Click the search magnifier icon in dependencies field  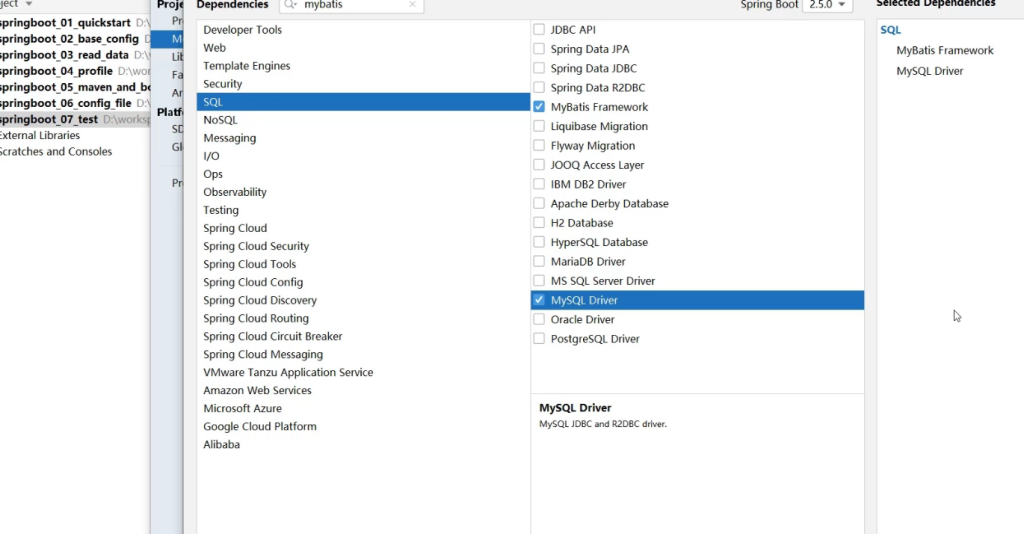pos(290,5)
